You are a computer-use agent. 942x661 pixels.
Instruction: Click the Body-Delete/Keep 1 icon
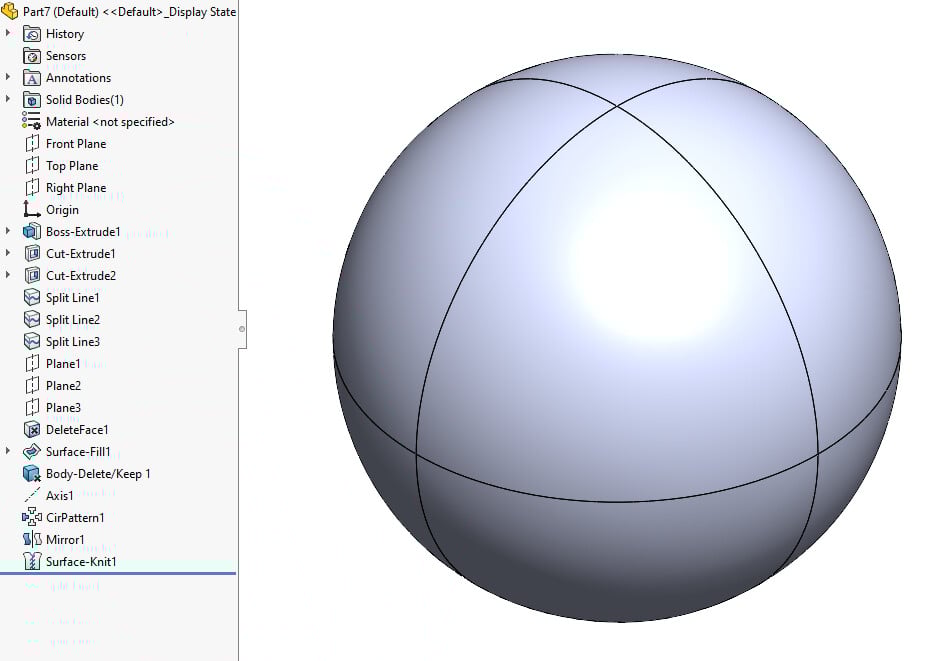[x=32, y=474]
